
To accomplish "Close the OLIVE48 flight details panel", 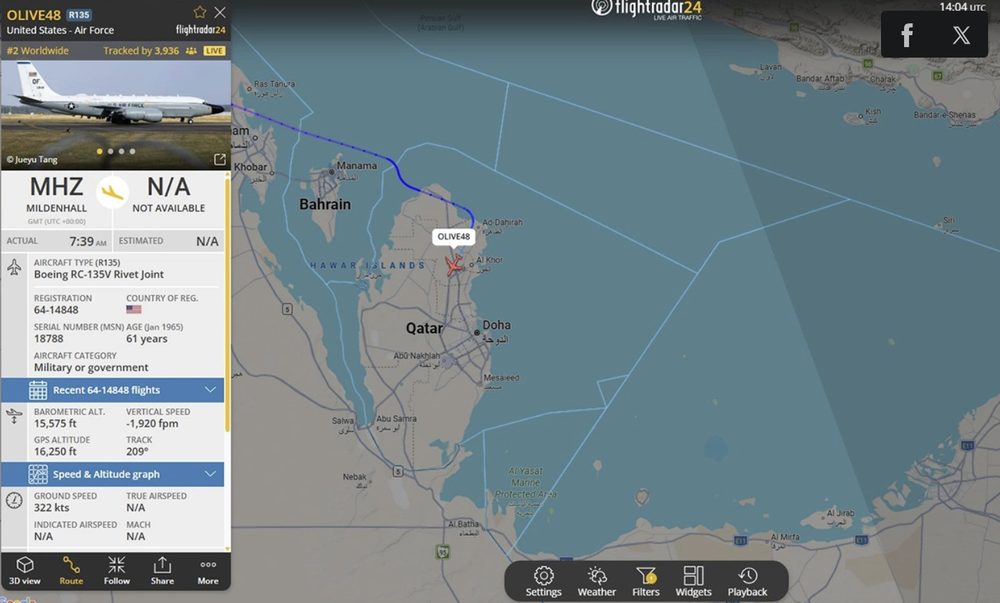I will click(x=220, y=12).
